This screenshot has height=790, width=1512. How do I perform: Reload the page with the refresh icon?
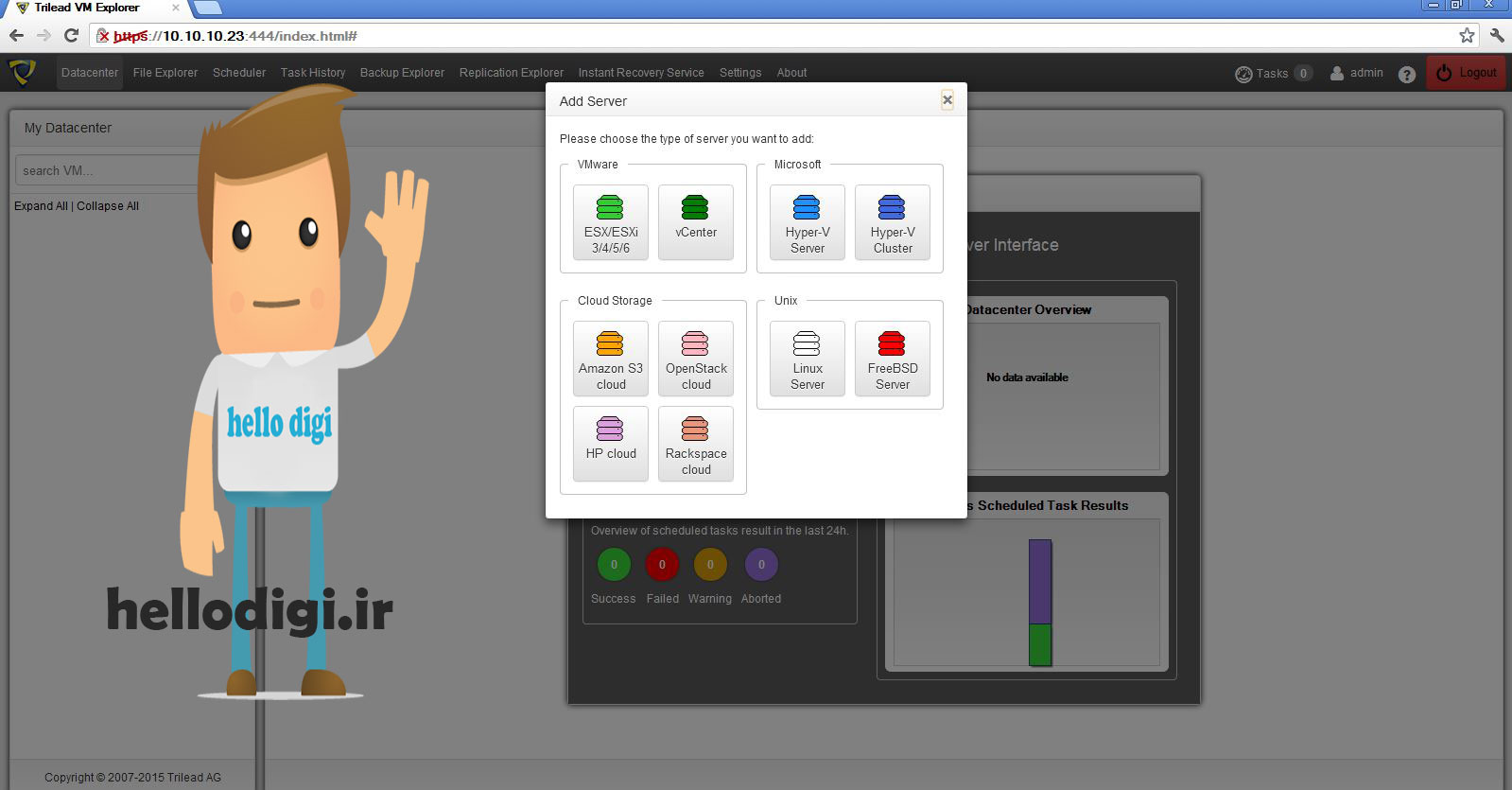pyautogui.click(x=71, y=36)
